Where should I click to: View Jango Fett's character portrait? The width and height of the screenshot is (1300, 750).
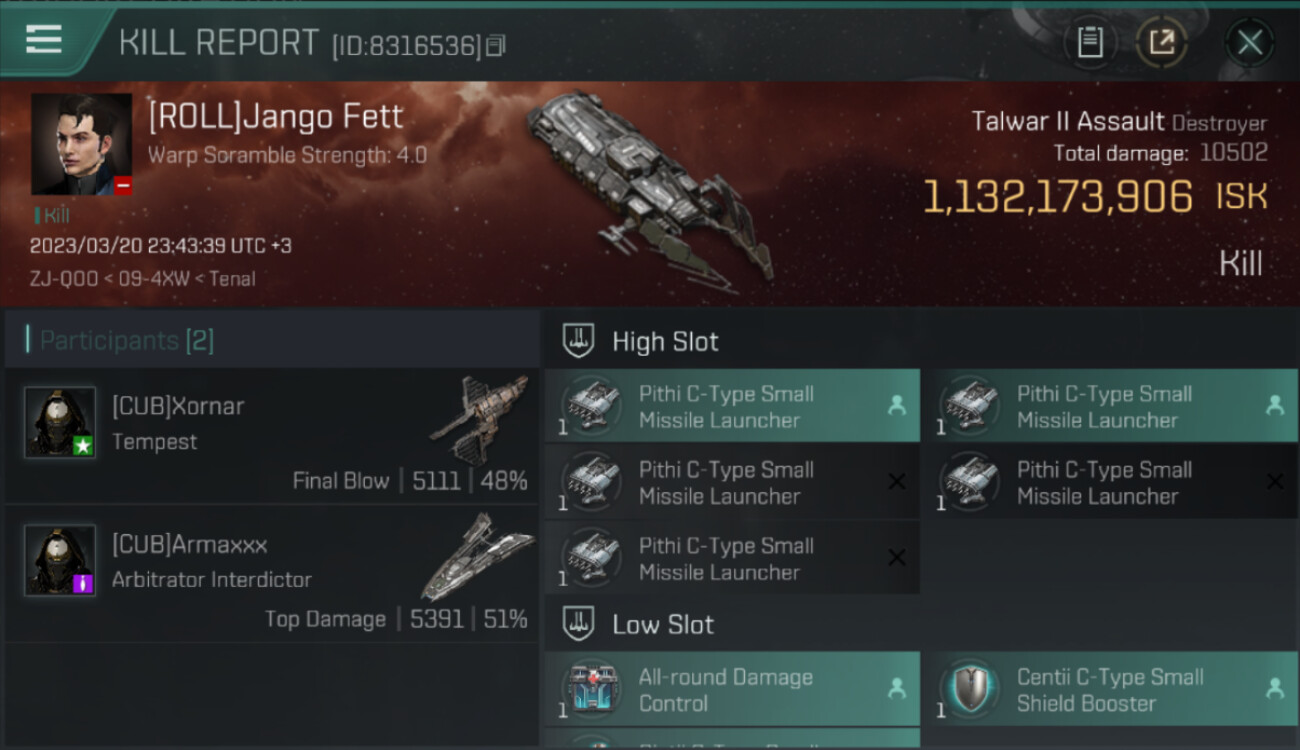tap(81, 144)
